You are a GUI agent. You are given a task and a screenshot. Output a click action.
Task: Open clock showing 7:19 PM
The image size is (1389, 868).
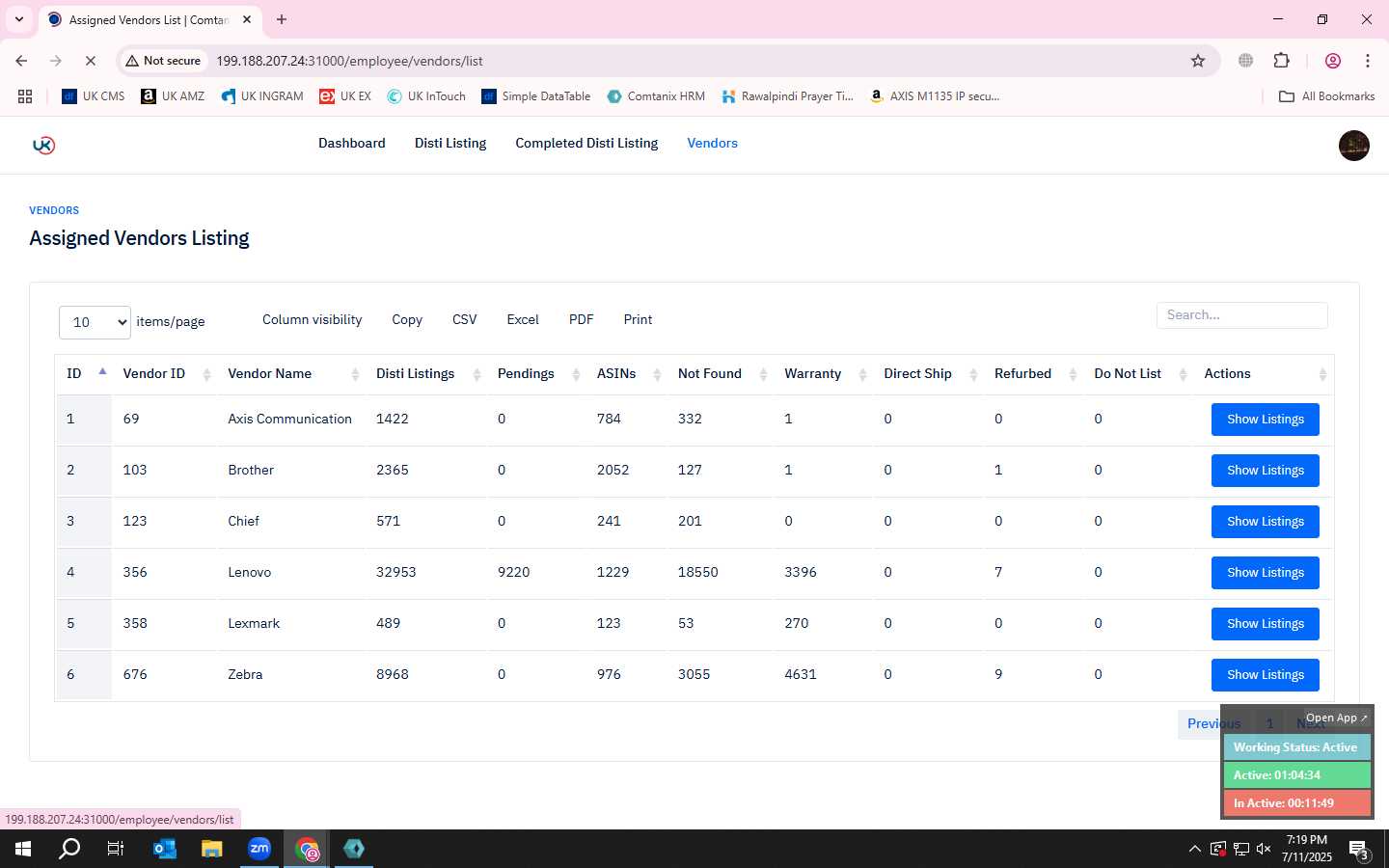[x=1306, y=849]
